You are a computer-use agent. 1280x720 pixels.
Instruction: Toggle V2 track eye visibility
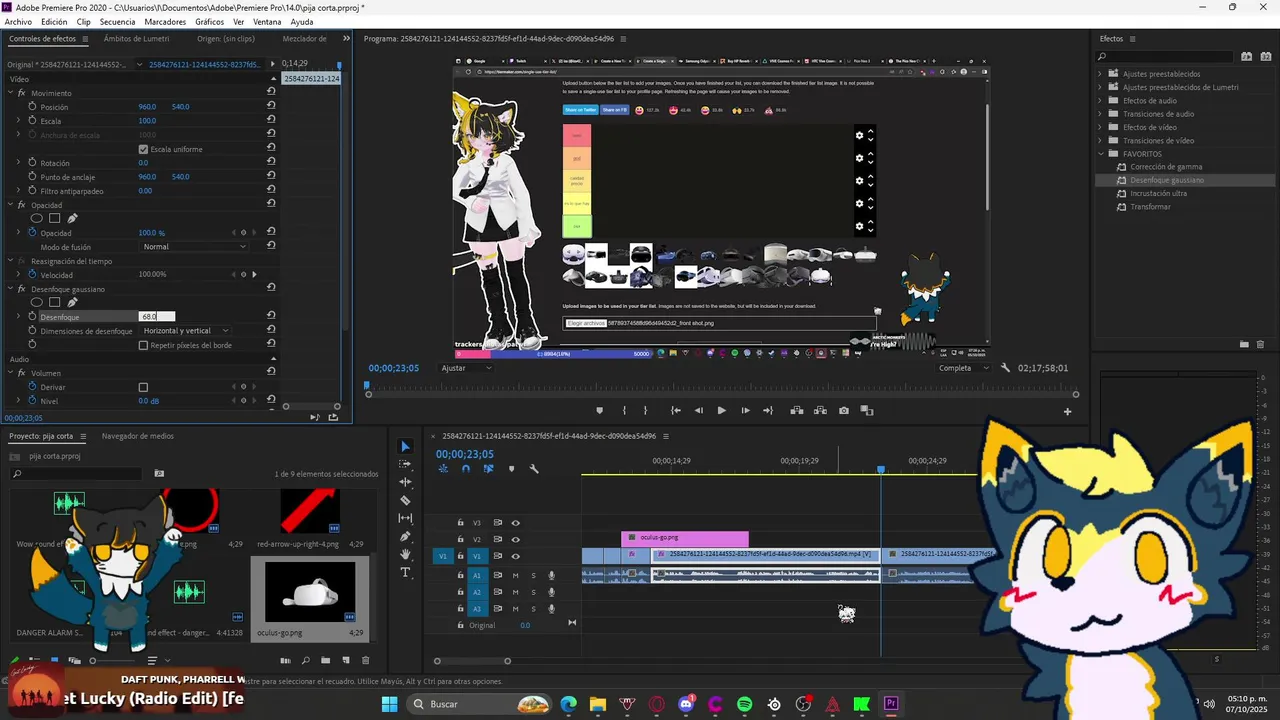click(x=516, y=539)
